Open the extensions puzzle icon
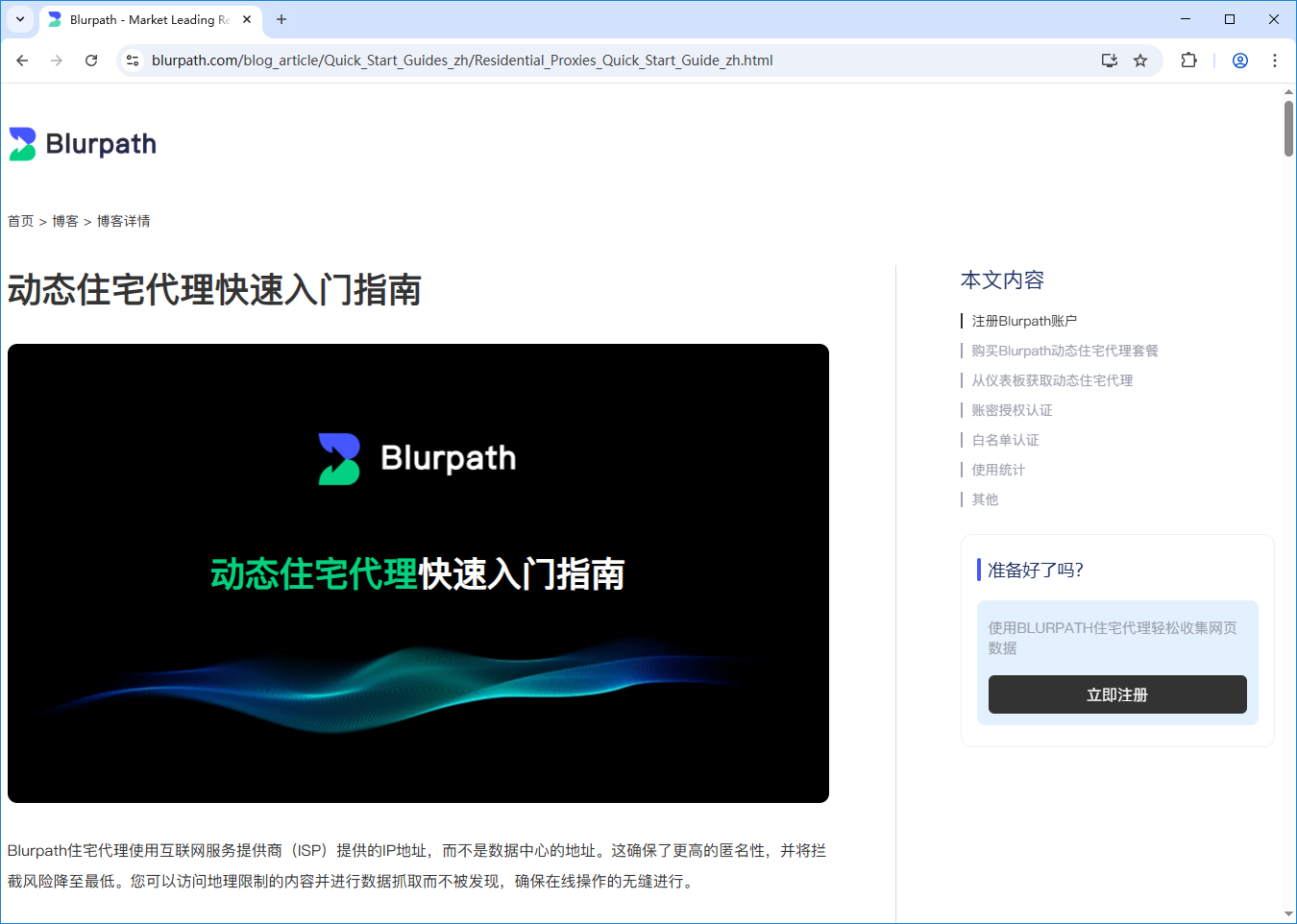The width and height of the screenshot is (1297, 924). [x=1188, y=61]
